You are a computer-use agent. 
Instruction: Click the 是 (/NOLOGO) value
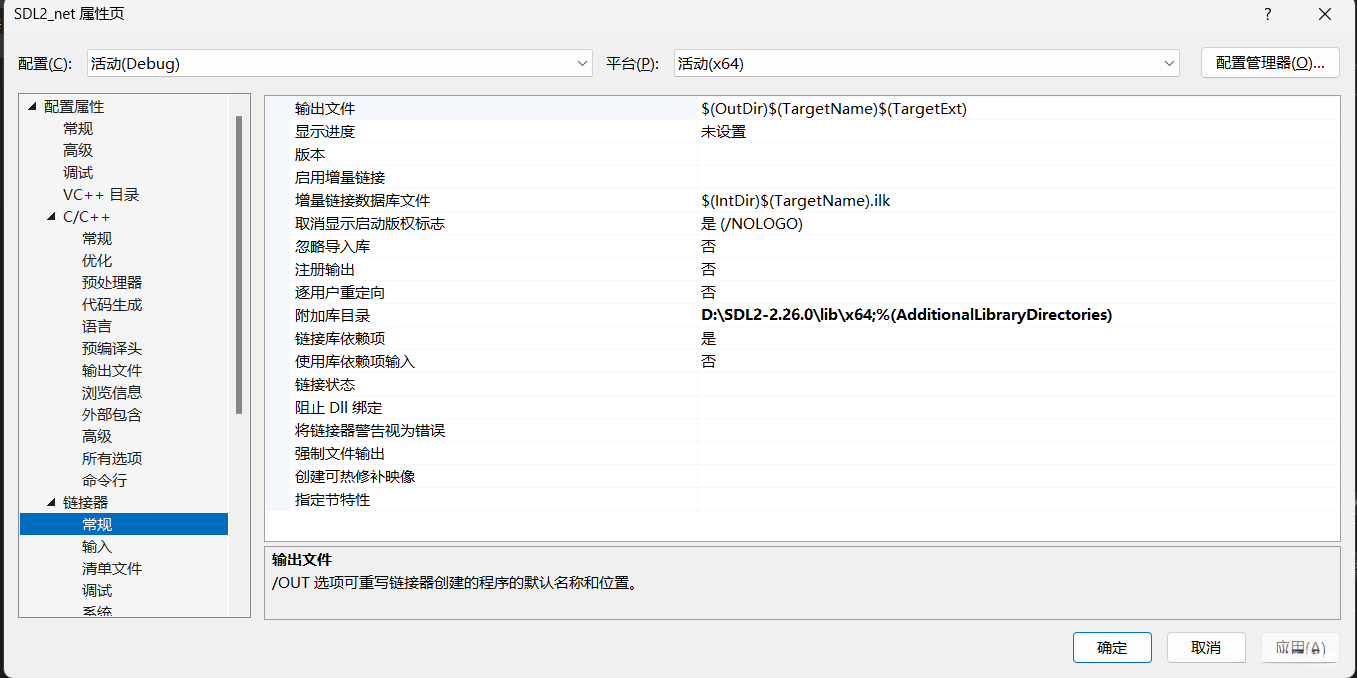click(x=752, y=223)
